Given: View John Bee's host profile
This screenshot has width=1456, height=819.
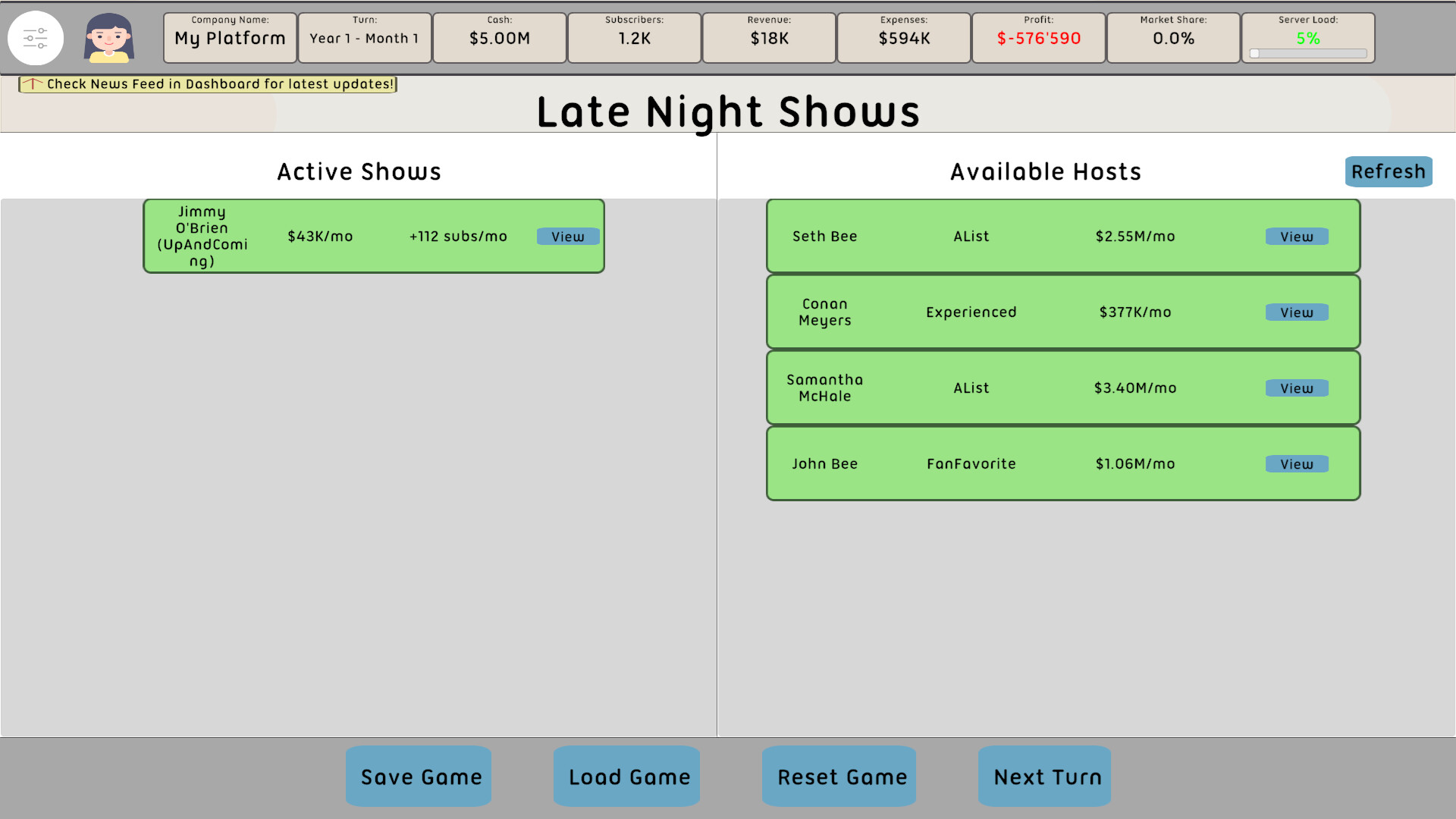Looking at the screenshot, I should point(1296,463).
